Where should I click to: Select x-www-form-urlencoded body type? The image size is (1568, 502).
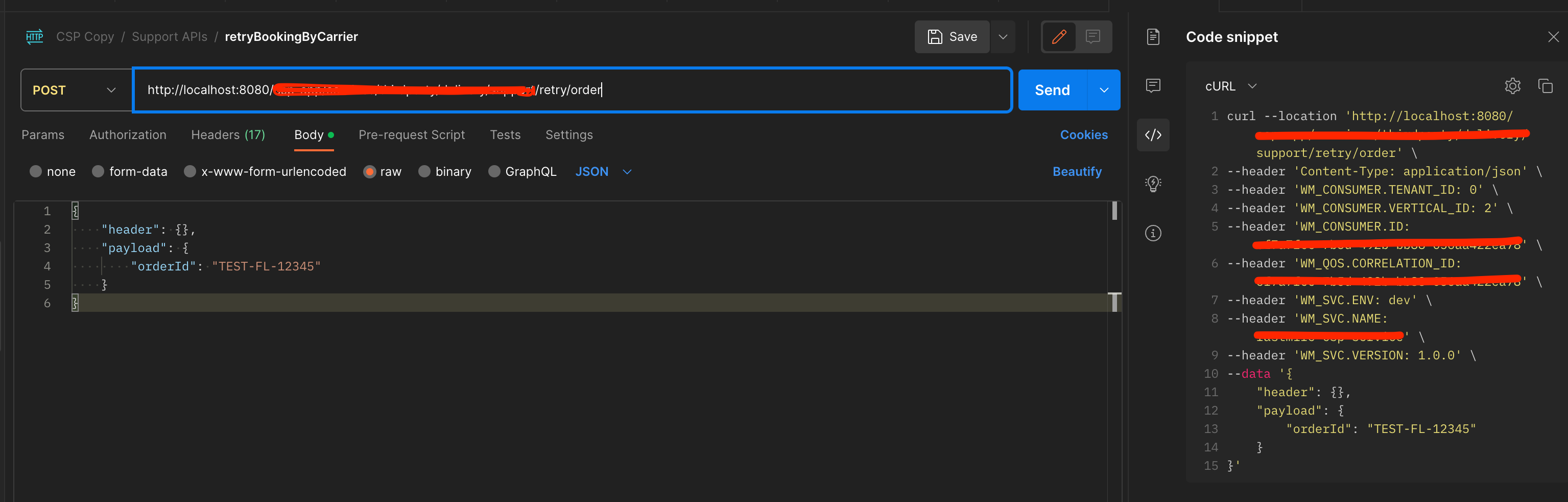click(190, 171)
